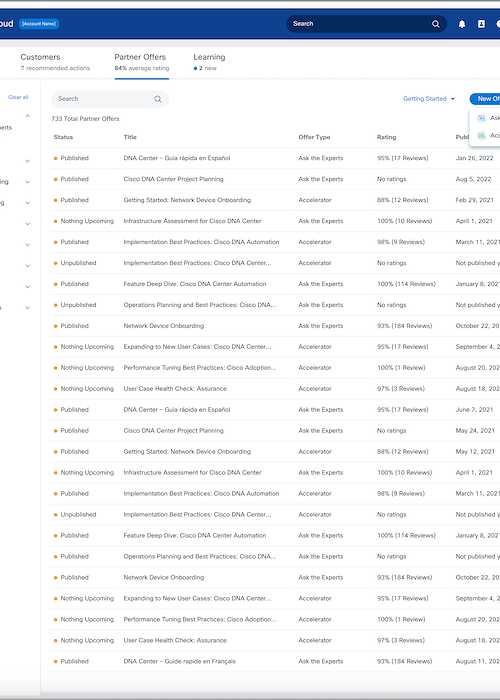The height and width of the screenshot is (700, 500).
Task: Click the Account Name badge in the header
Action: click(x=39, y=24)
